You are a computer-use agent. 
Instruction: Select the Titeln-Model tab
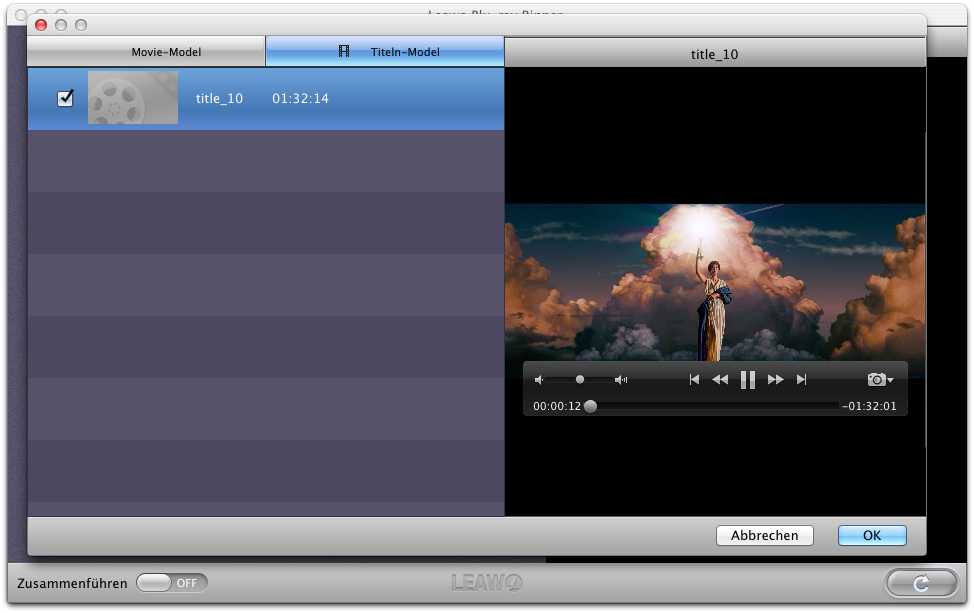(385, 52)
